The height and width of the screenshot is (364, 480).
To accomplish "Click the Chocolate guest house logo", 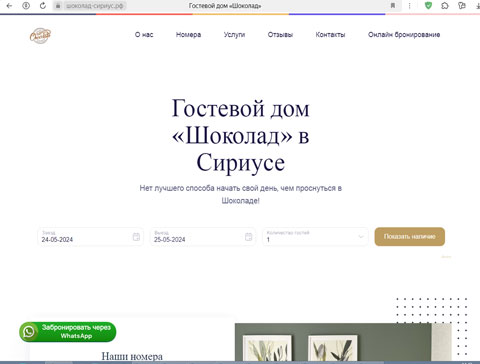I will [40, 35].
